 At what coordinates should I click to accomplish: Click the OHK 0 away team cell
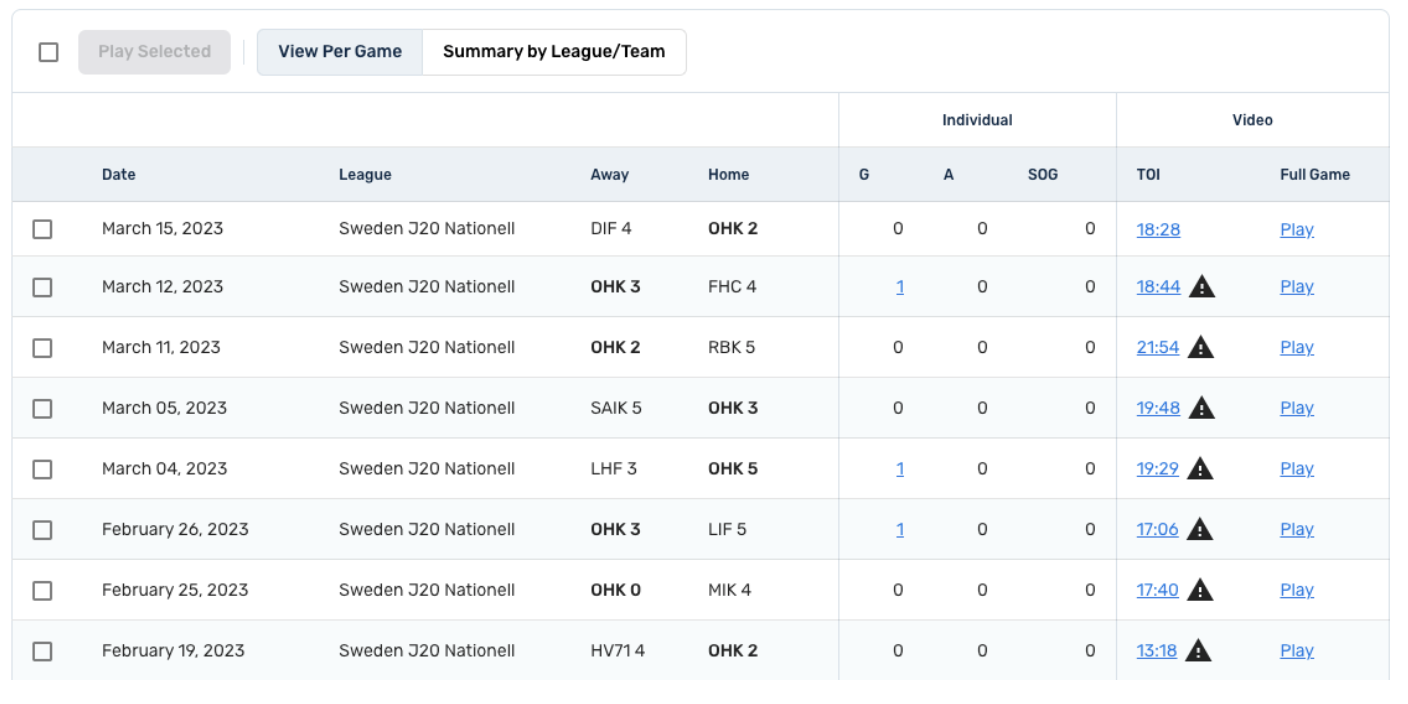point(616,590)
